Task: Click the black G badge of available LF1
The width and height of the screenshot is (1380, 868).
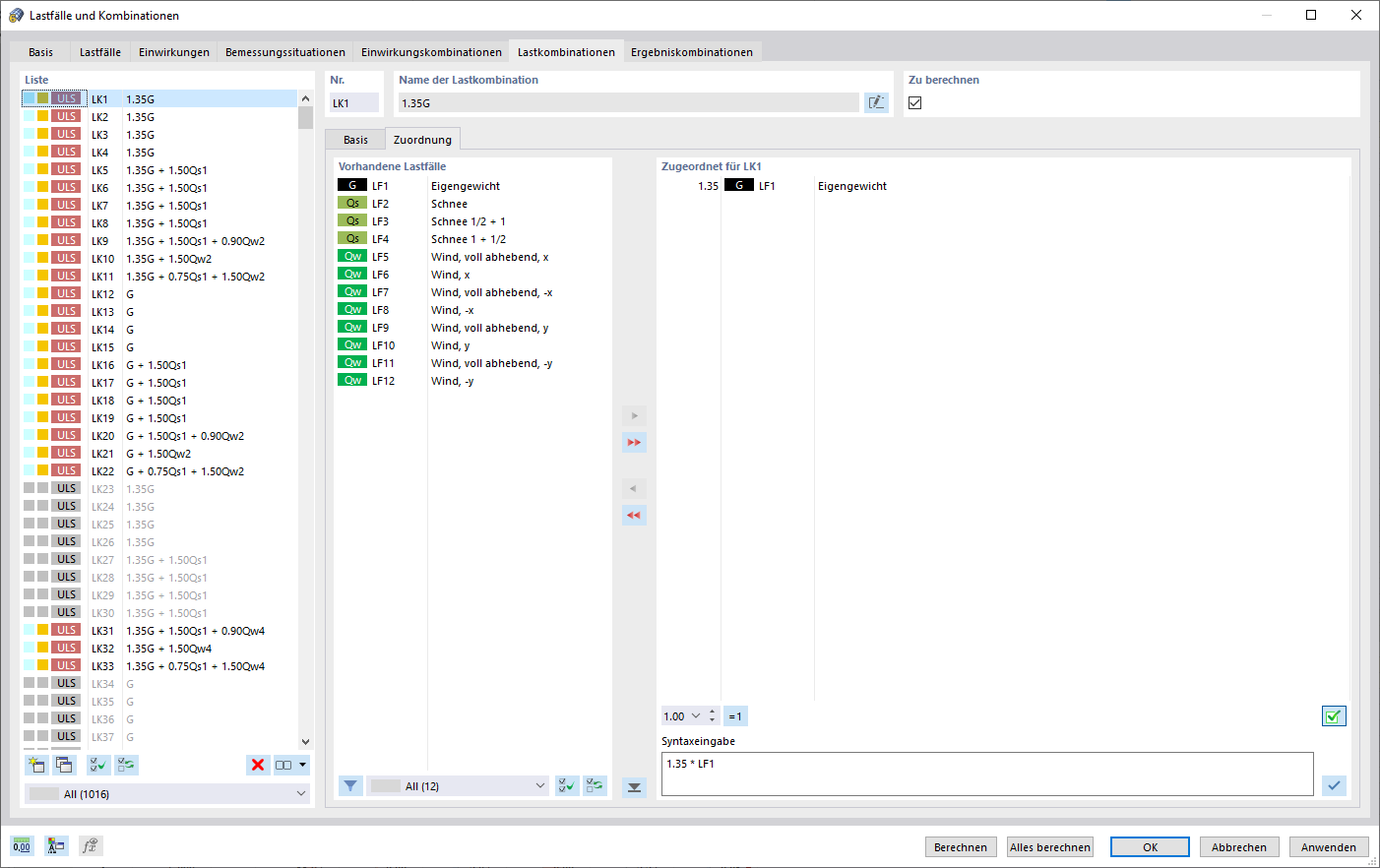Action: click(x=352, y=185)
